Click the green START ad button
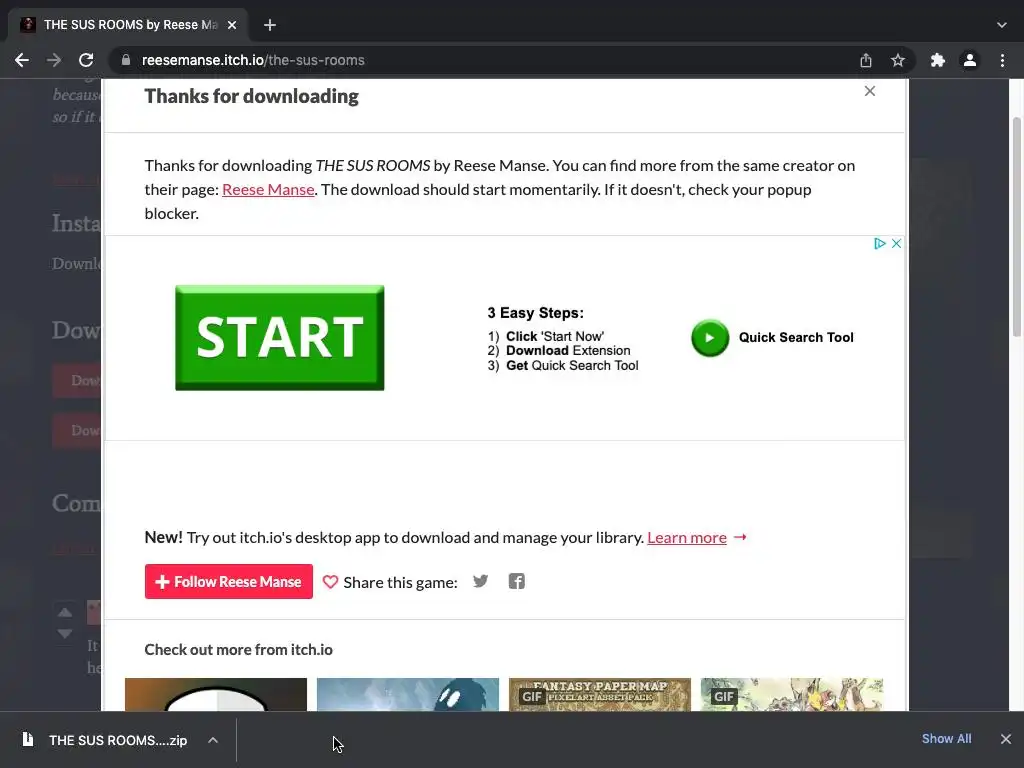The height and width of the screenshot is (768, 1024). coord(280,338)
